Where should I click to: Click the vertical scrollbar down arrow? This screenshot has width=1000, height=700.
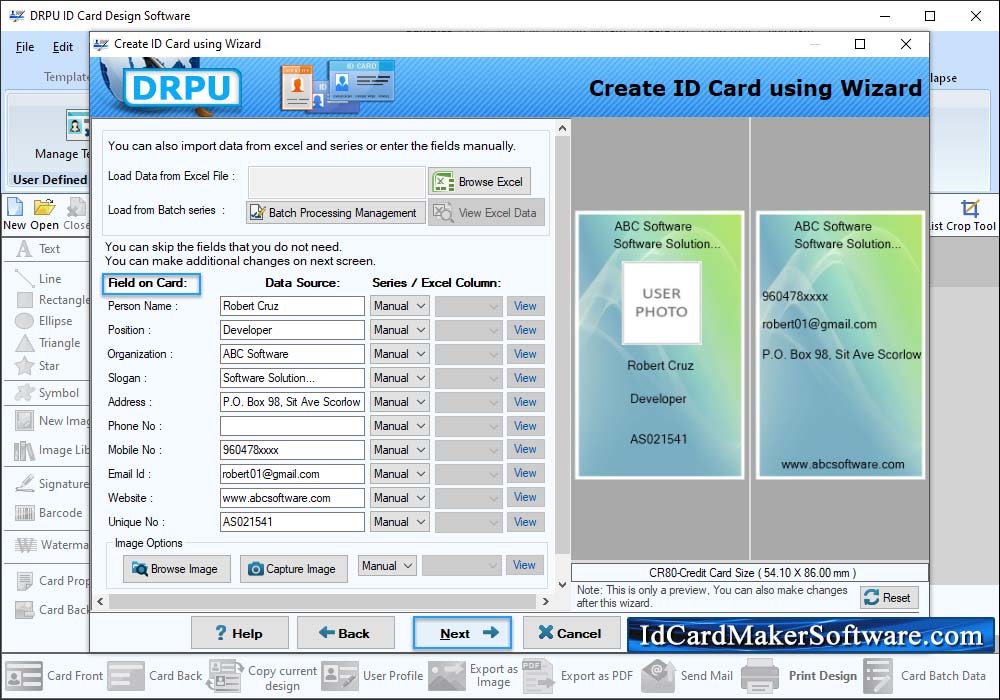pyautogui.click(x=562, y=584)
